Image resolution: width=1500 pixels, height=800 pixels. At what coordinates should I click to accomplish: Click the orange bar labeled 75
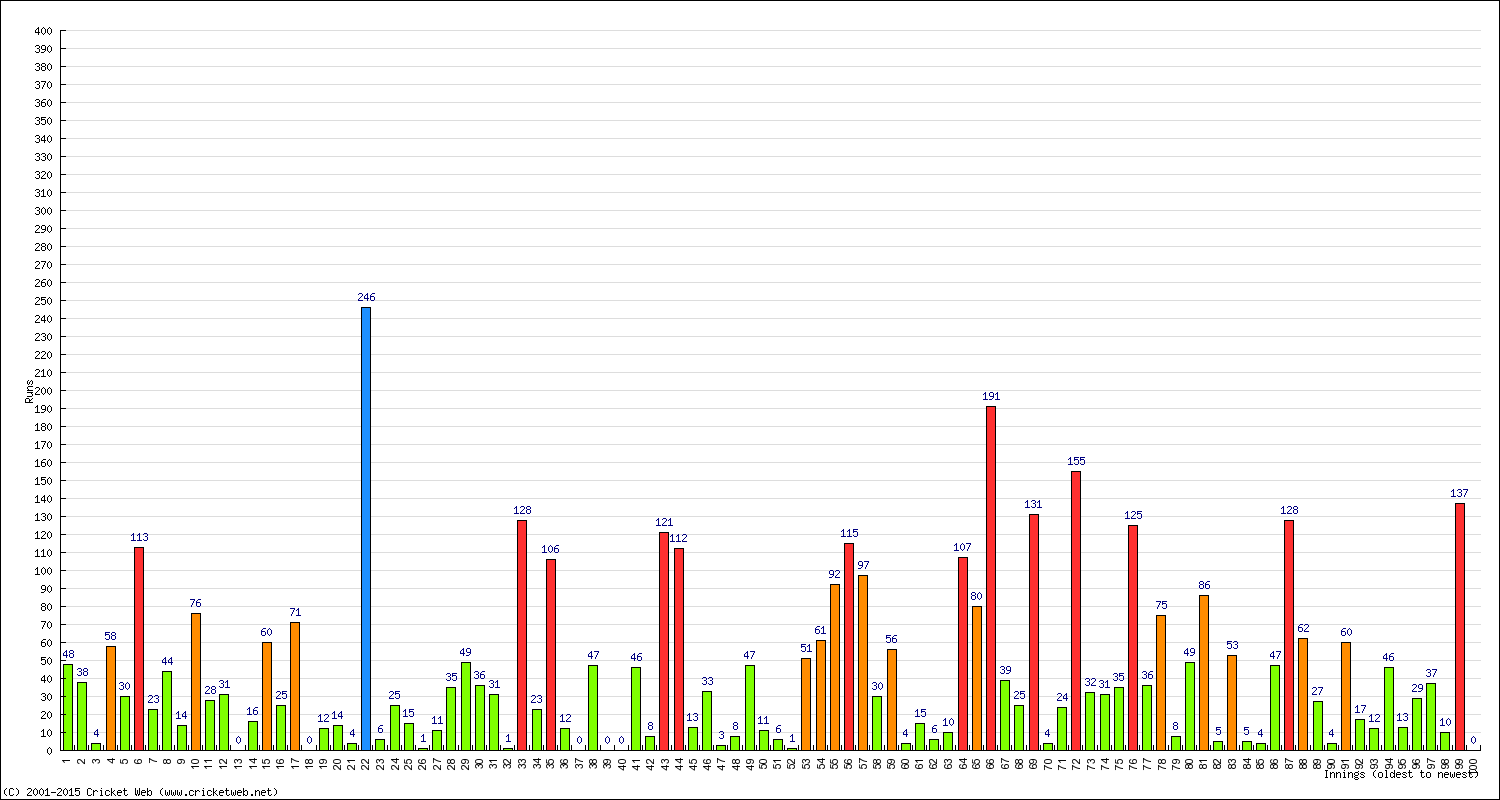click(x=1161, y=682)
